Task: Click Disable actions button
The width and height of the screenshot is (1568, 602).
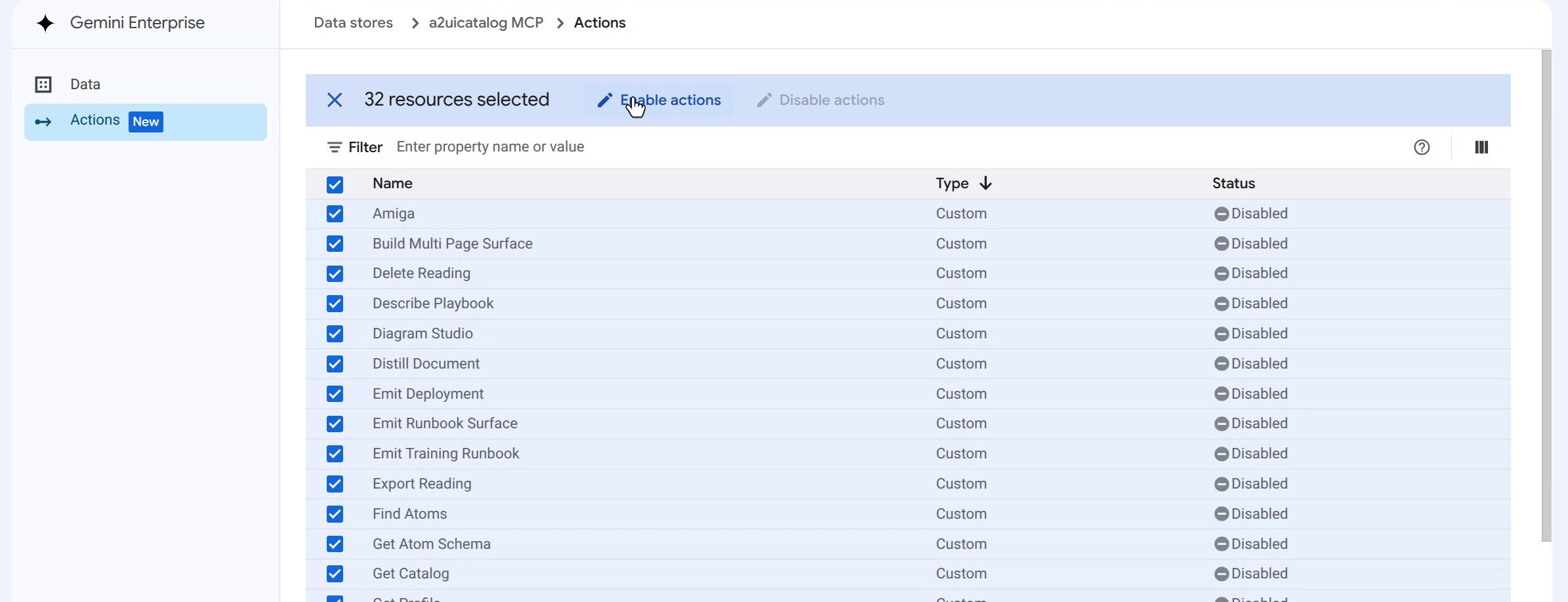Action: click(820, 100)
